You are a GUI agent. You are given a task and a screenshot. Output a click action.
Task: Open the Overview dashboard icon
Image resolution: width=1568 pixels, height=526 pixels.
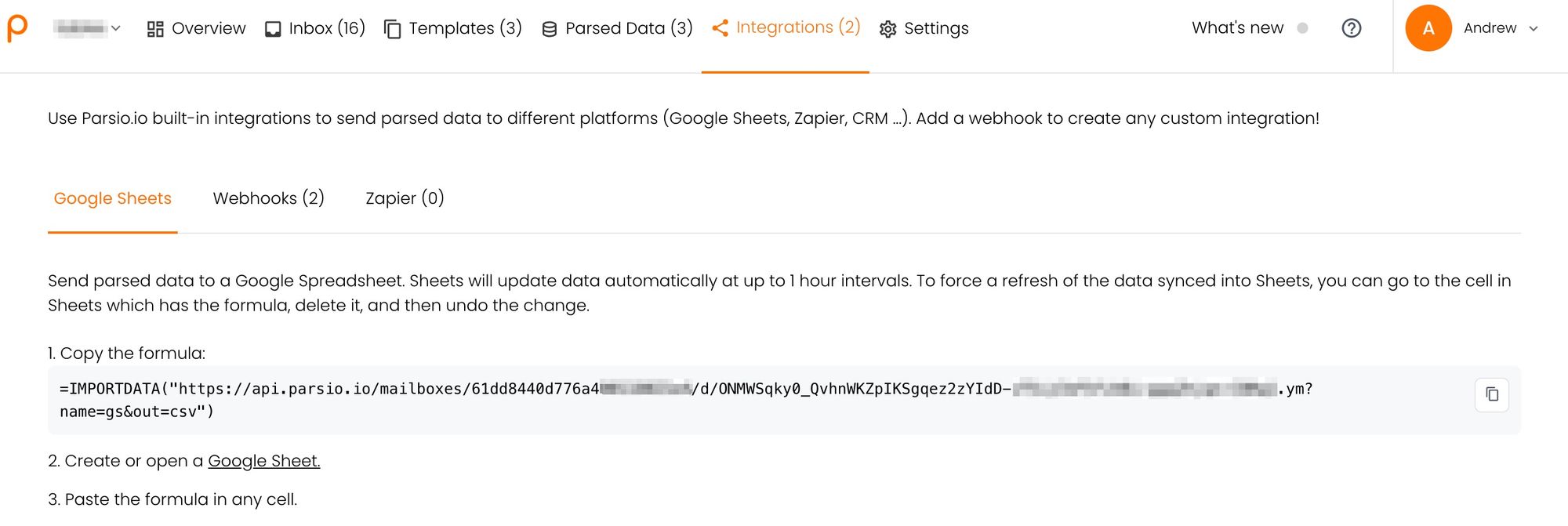(155, 29)
